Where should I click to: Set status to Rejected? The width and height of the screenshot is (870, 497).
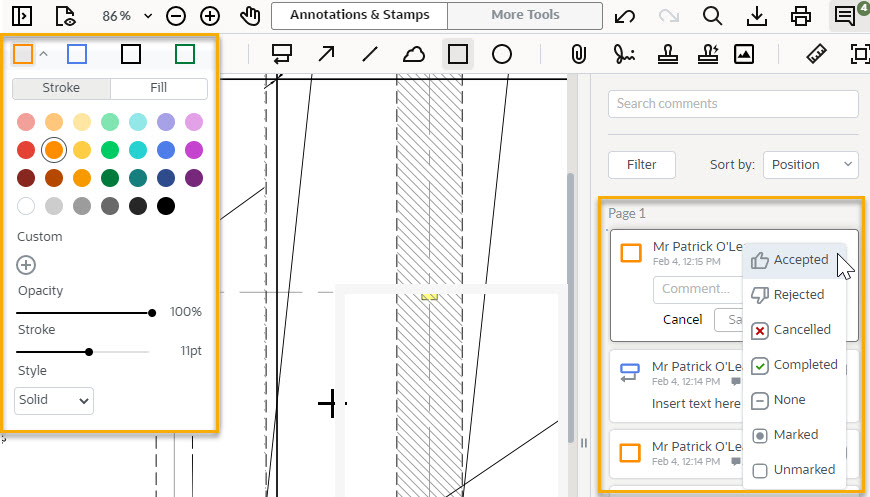(x=794, y=295)
